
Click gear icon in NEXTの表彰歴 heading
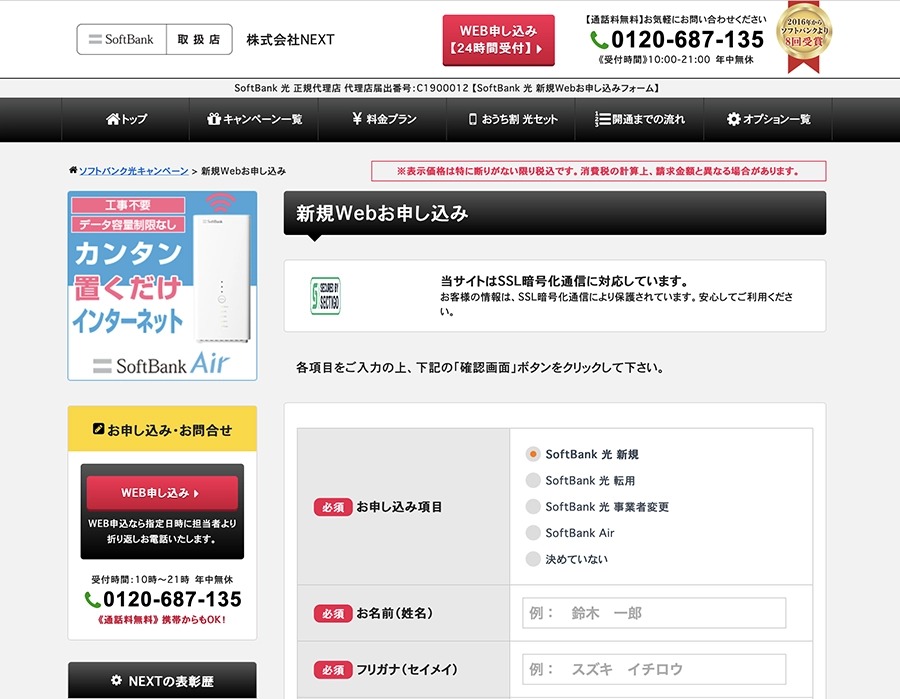117,680
